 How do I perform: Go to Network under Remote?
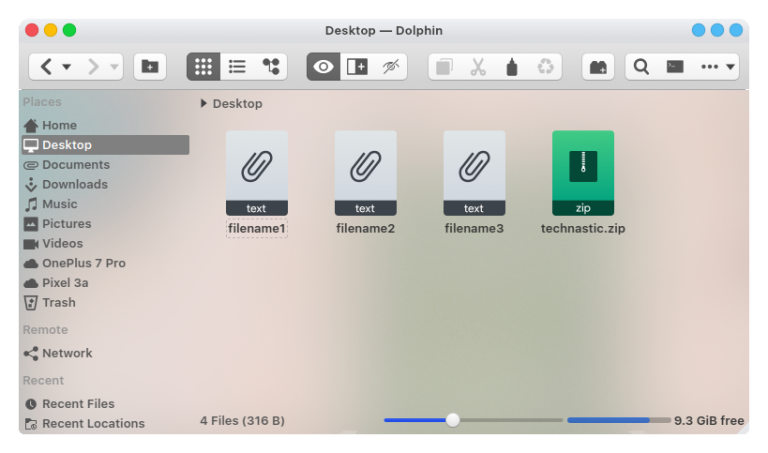coord(67,353)
